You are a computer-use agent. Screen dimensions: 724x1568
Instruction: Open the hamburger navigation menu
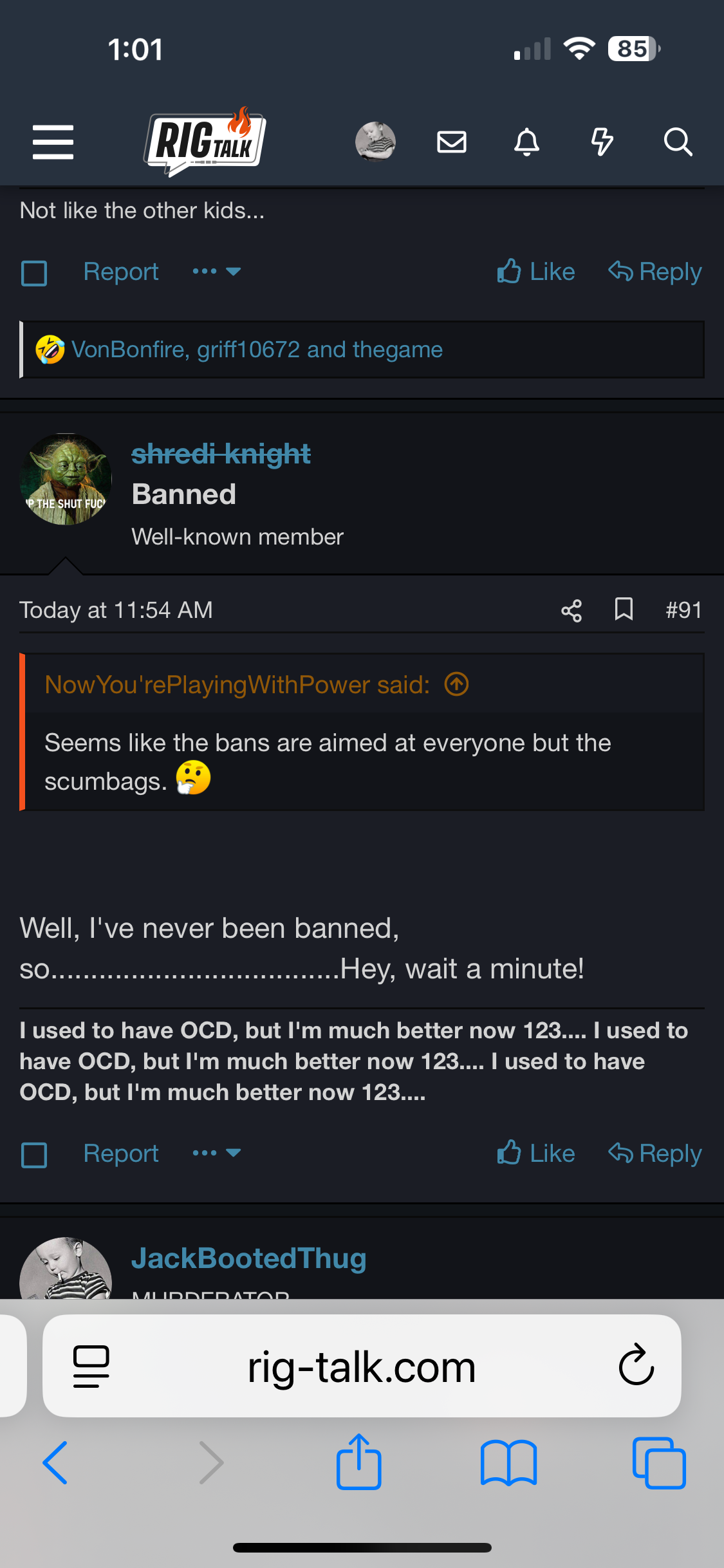(x=53, y=142)
